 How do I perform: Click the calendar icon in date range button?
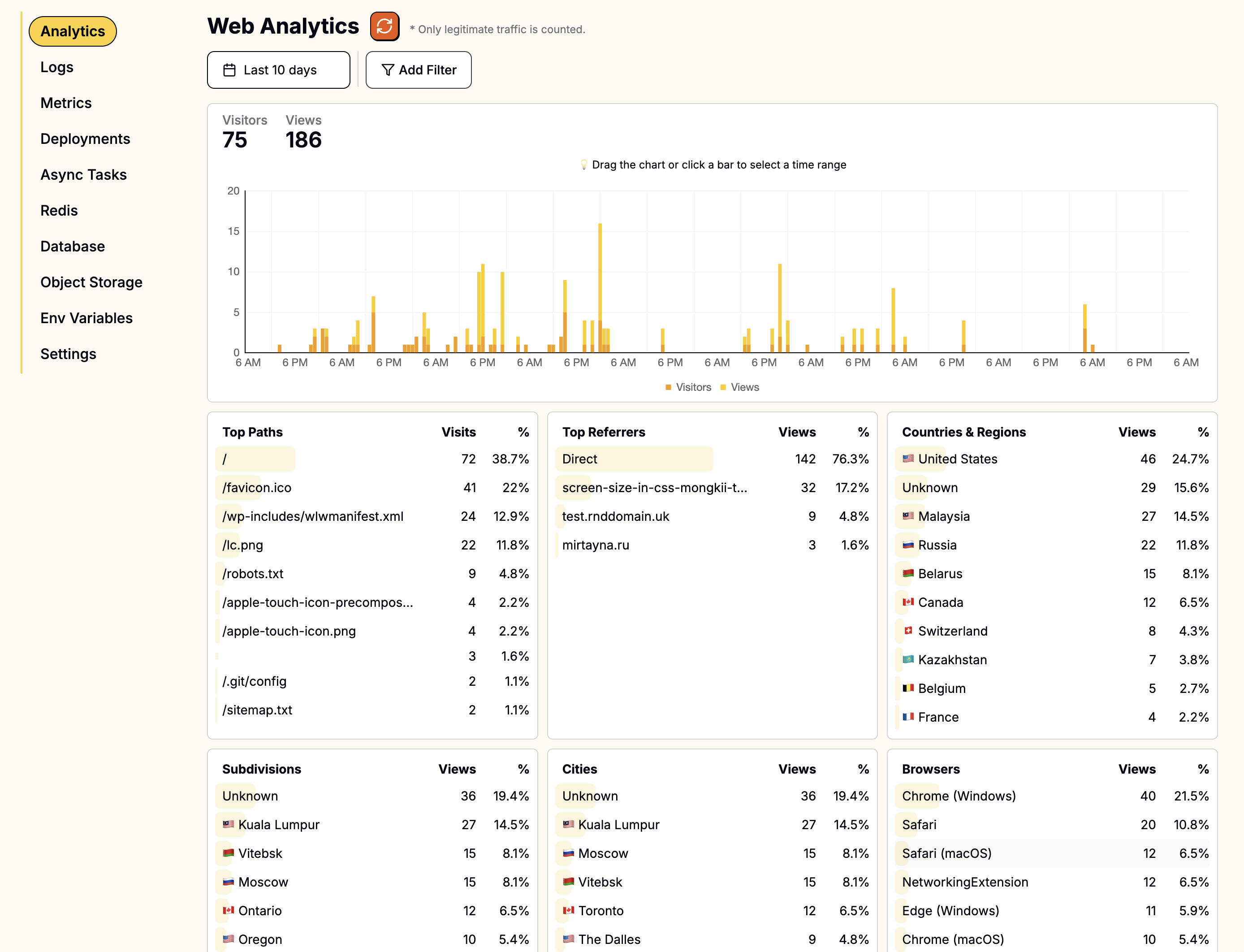229,70
